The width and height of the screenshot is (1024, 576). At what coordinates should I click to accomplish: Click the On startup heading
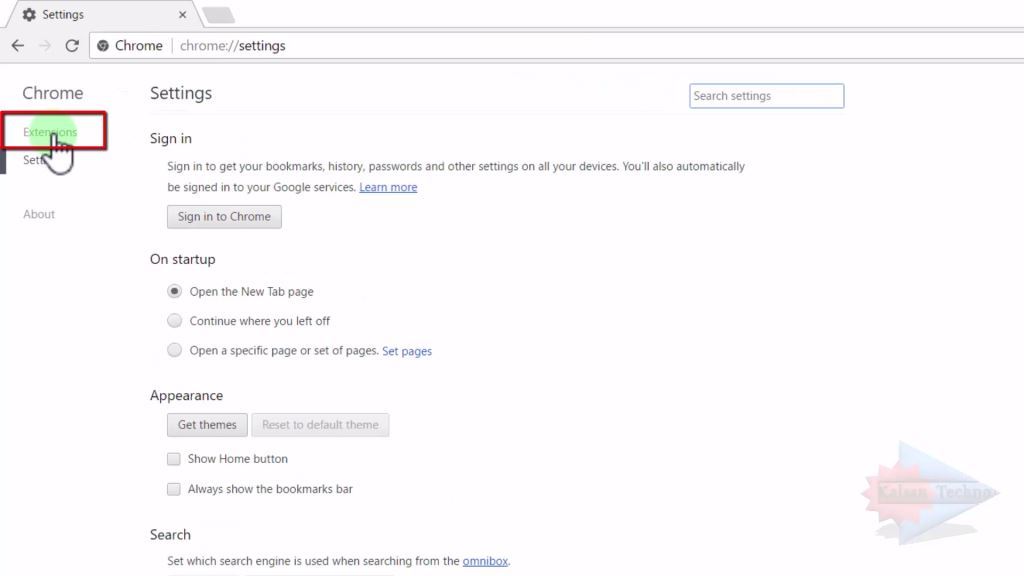coord(182,259)
